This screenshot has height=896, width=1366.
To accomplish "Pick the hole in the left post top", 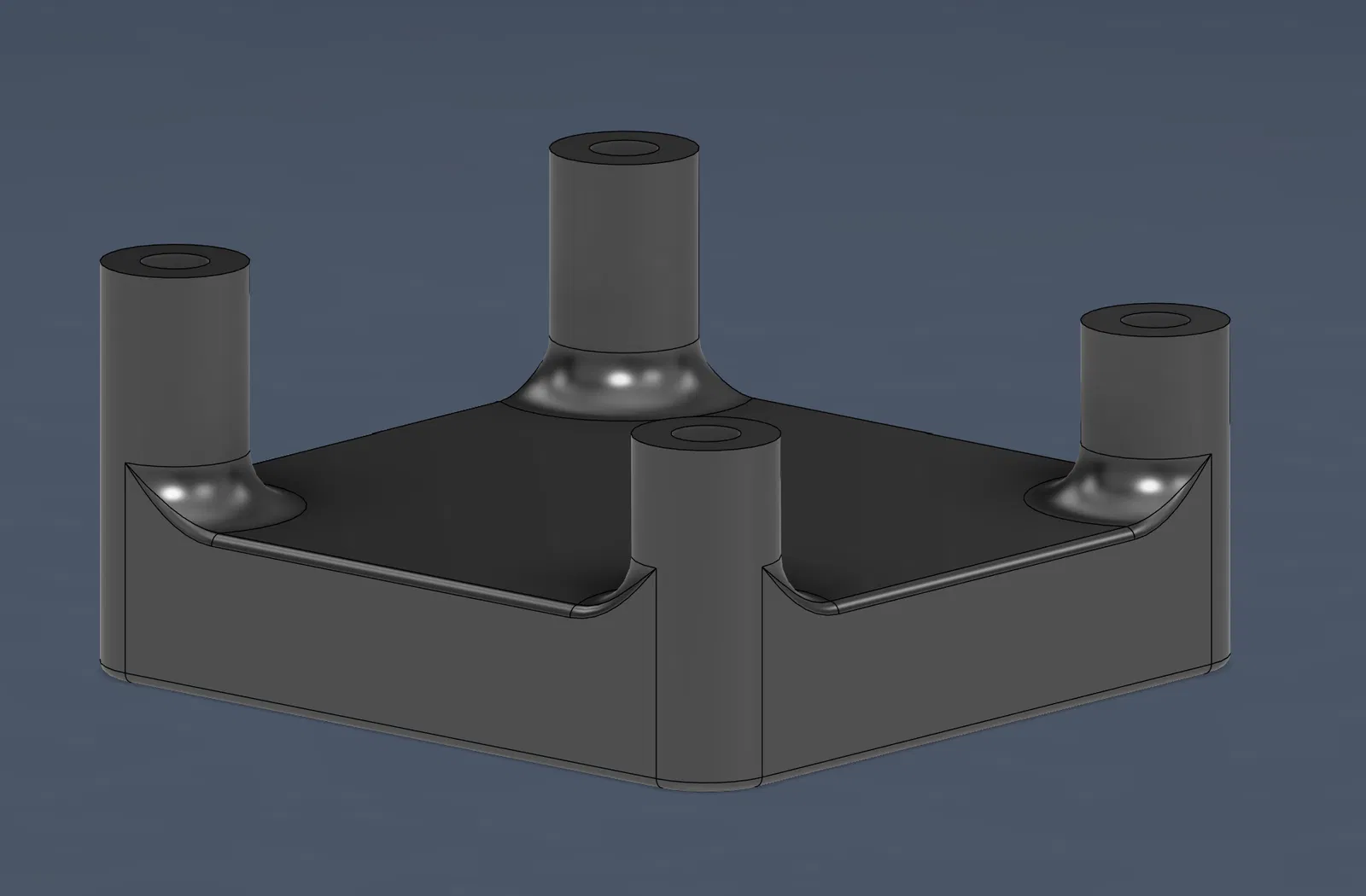I will tap(175, 260).
